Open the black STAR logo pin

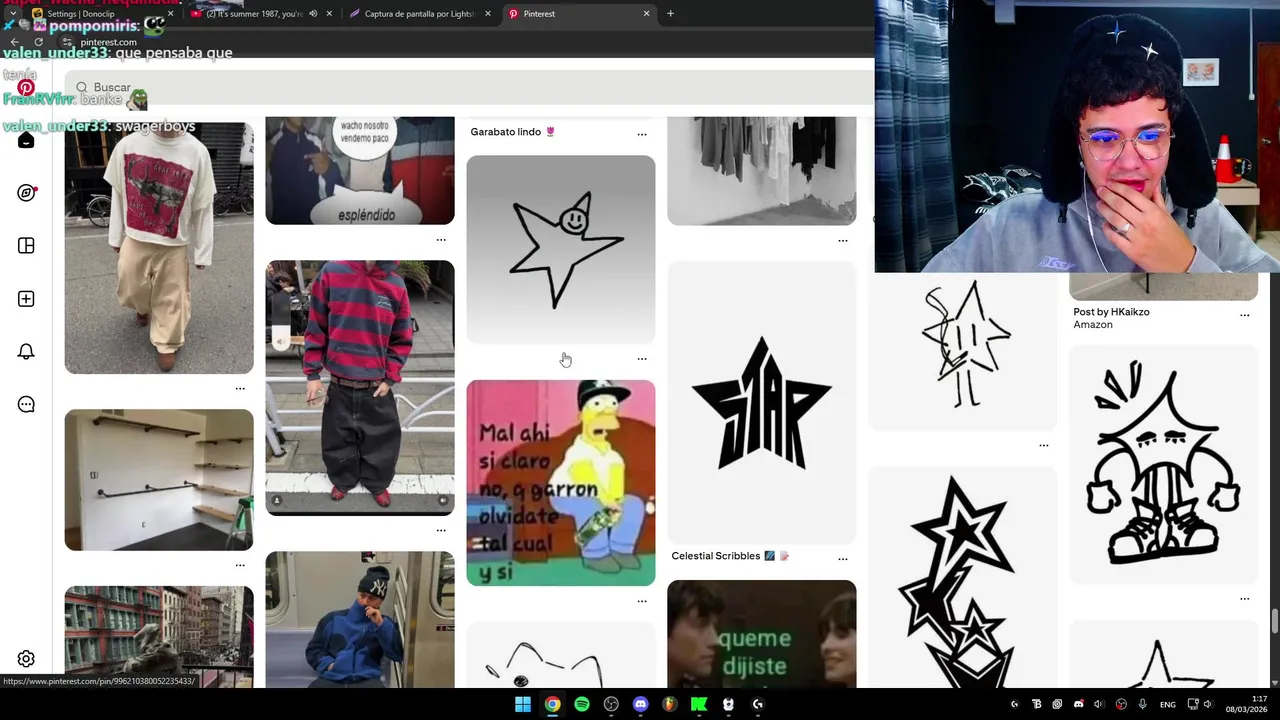coord(762,402)
